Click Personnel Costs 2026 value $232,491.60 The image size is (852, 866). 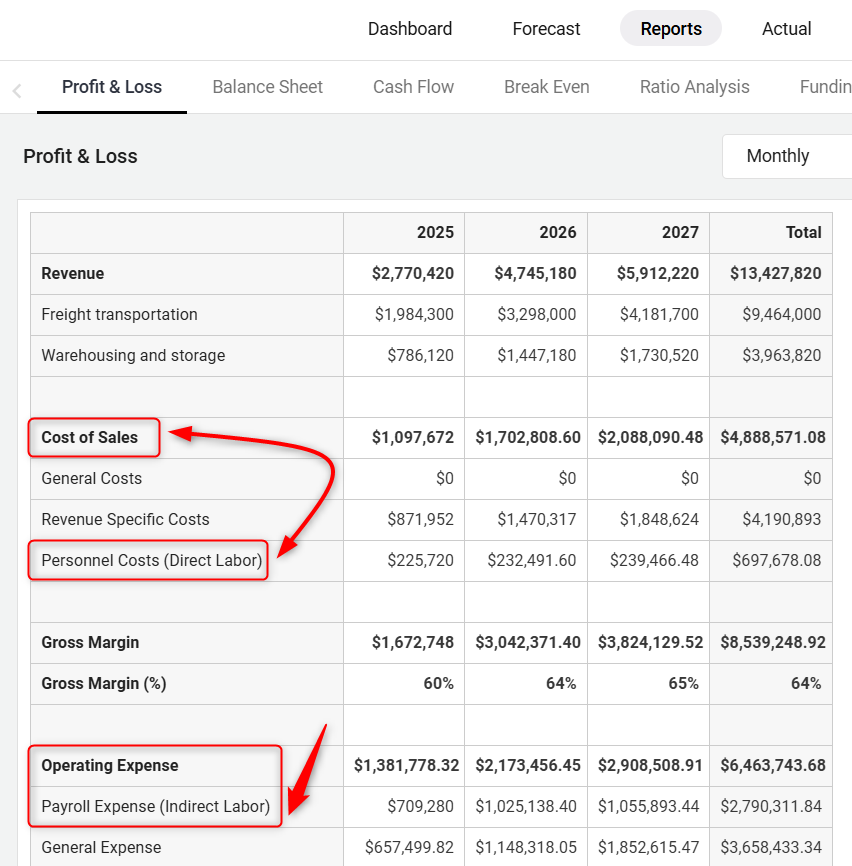click(532, 561)
